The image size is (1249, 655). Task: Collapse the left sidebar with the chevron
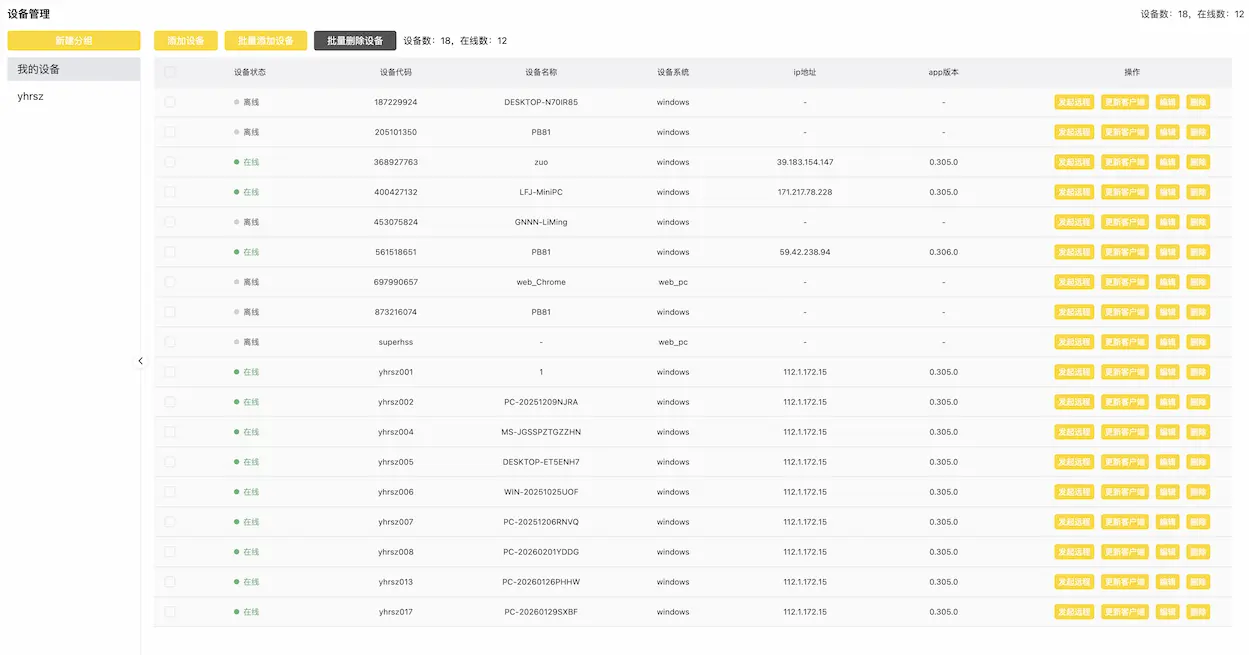click(x=140, y=361)
